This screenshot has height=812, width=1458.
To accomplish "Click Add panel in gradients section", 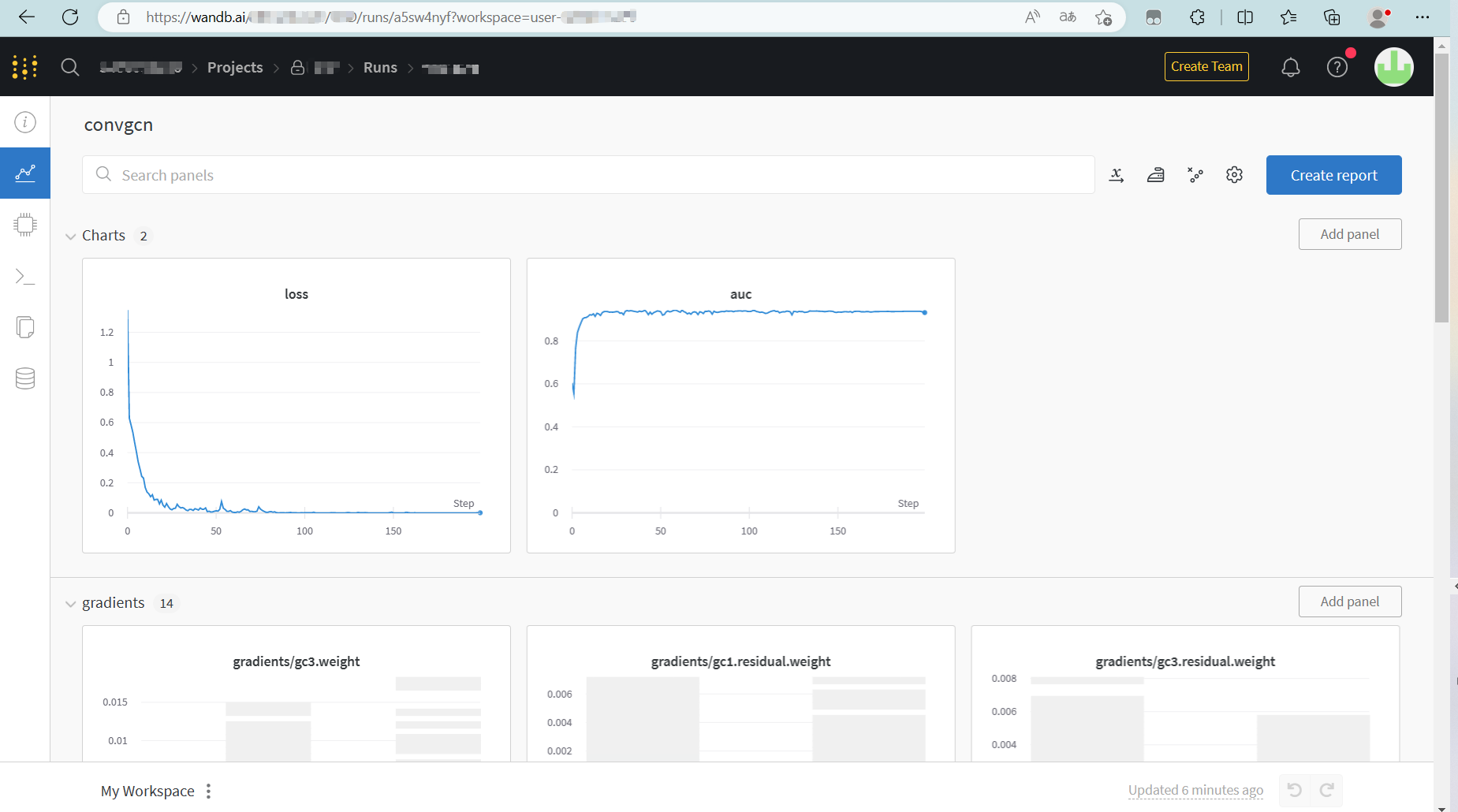I will coord(1350,602).
